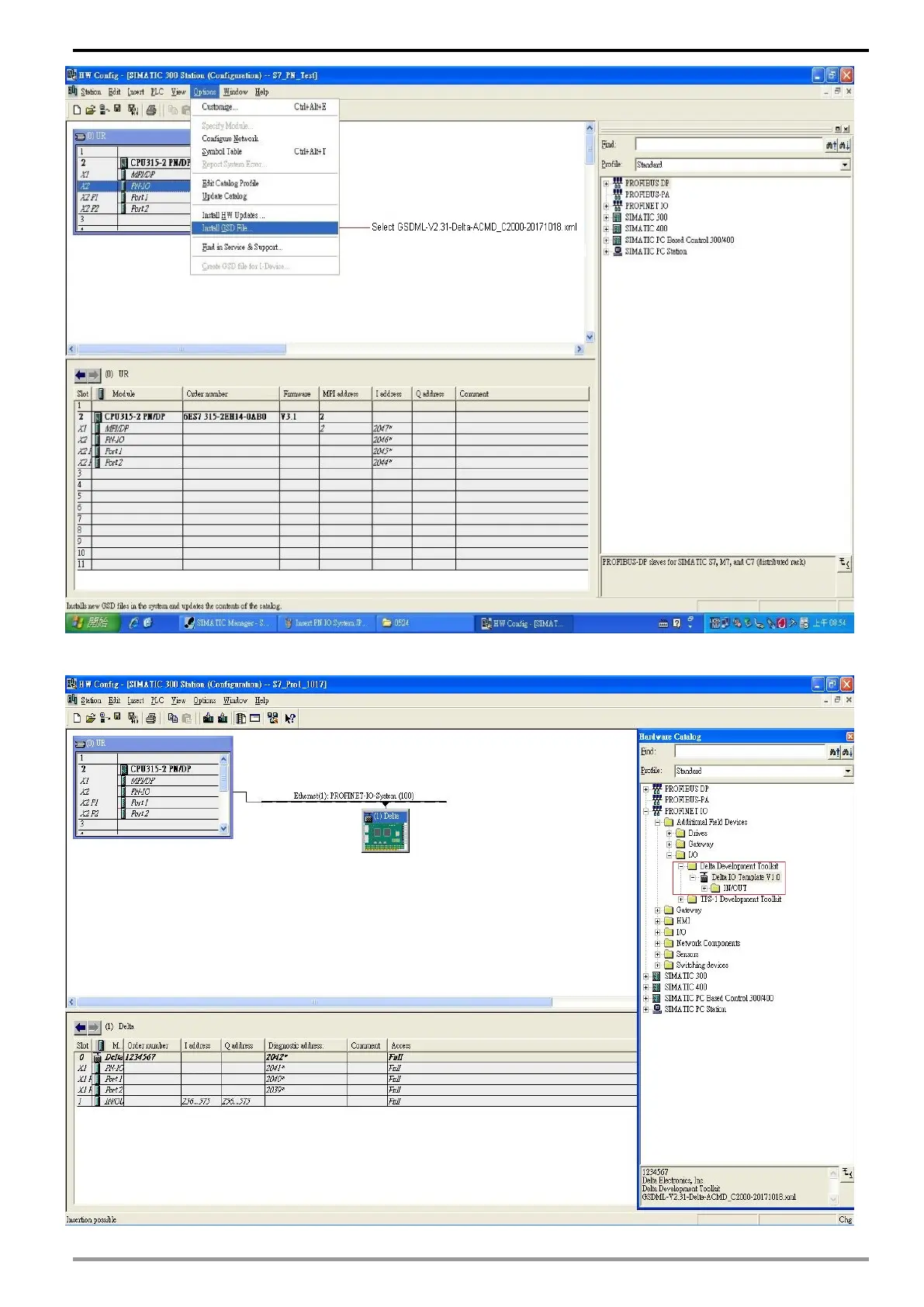The height and width of the screenshot is (1307, 924).
Task: Click Configure Network icon in S7_Pro1_1017 toolbar
Action: (x=272, y=719)
